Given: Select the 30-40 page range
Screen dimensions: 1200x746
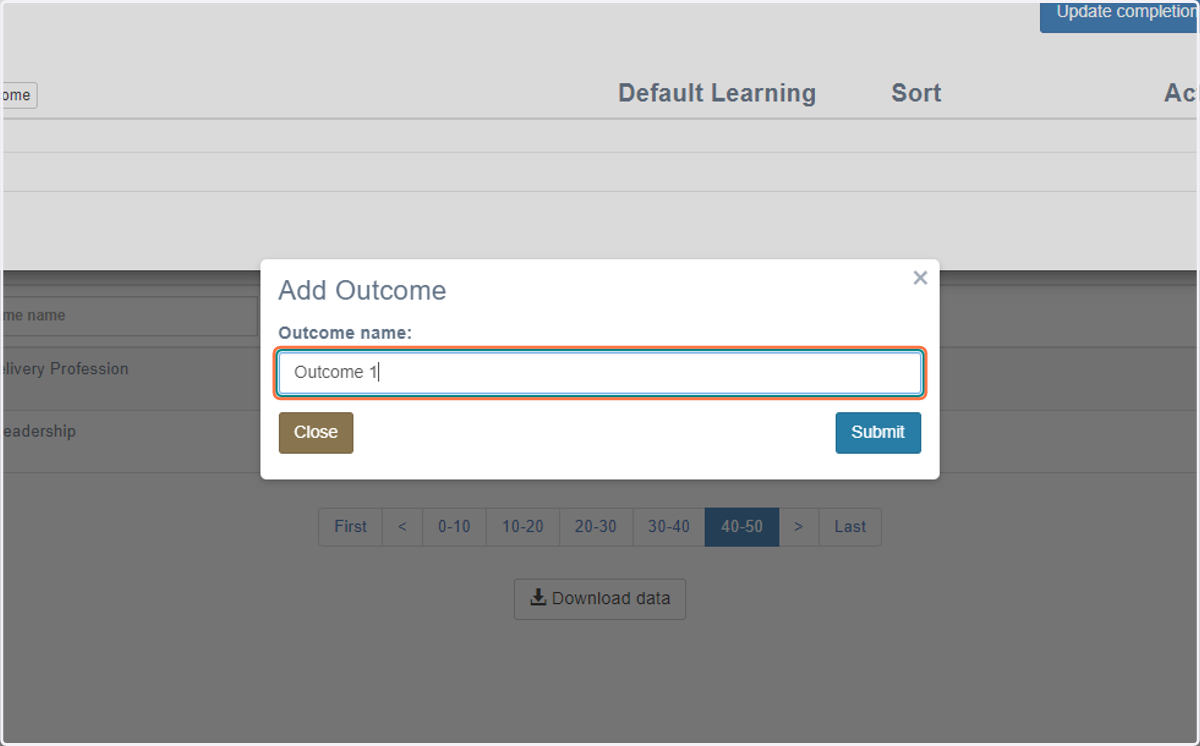Looking at the screenshot, I should pyautogui.click(x=669, y=527).
